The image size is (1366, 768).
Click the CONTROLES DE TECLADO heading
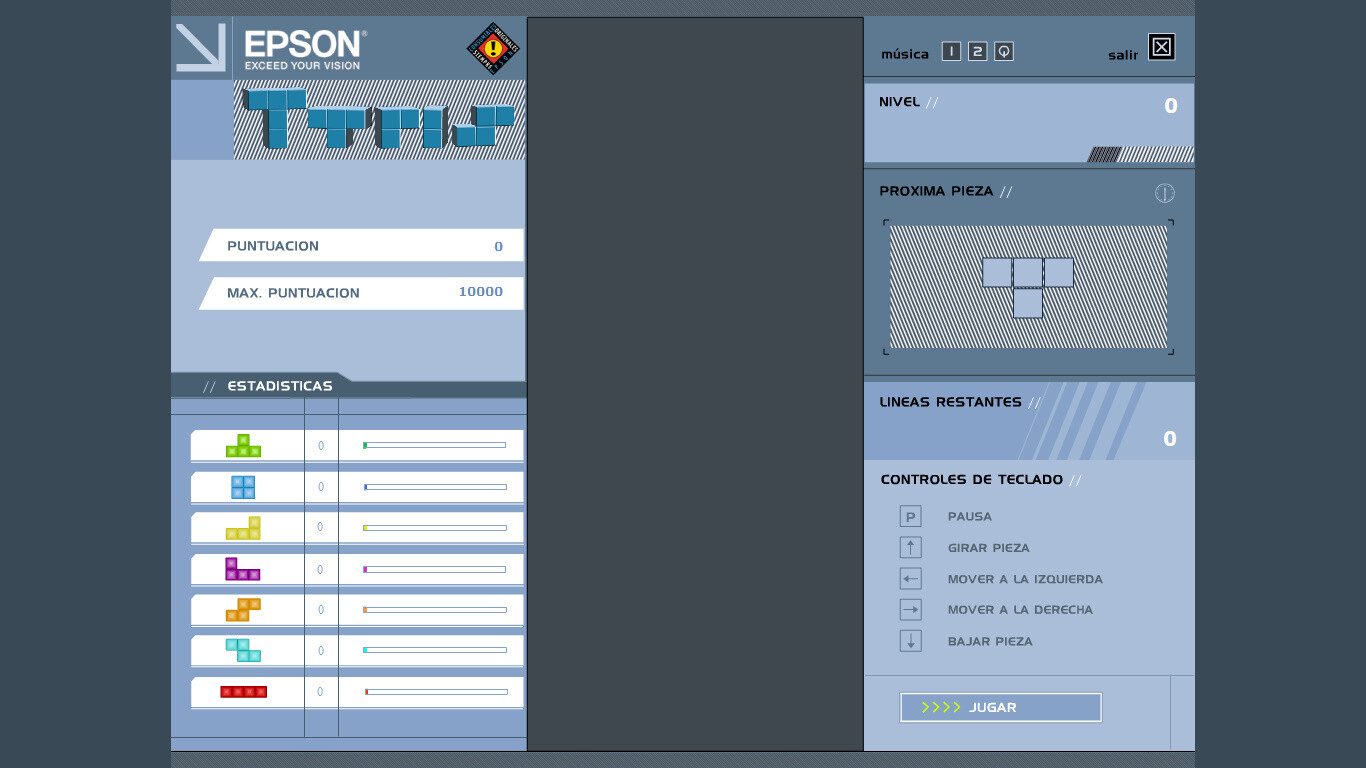(972, 480)
